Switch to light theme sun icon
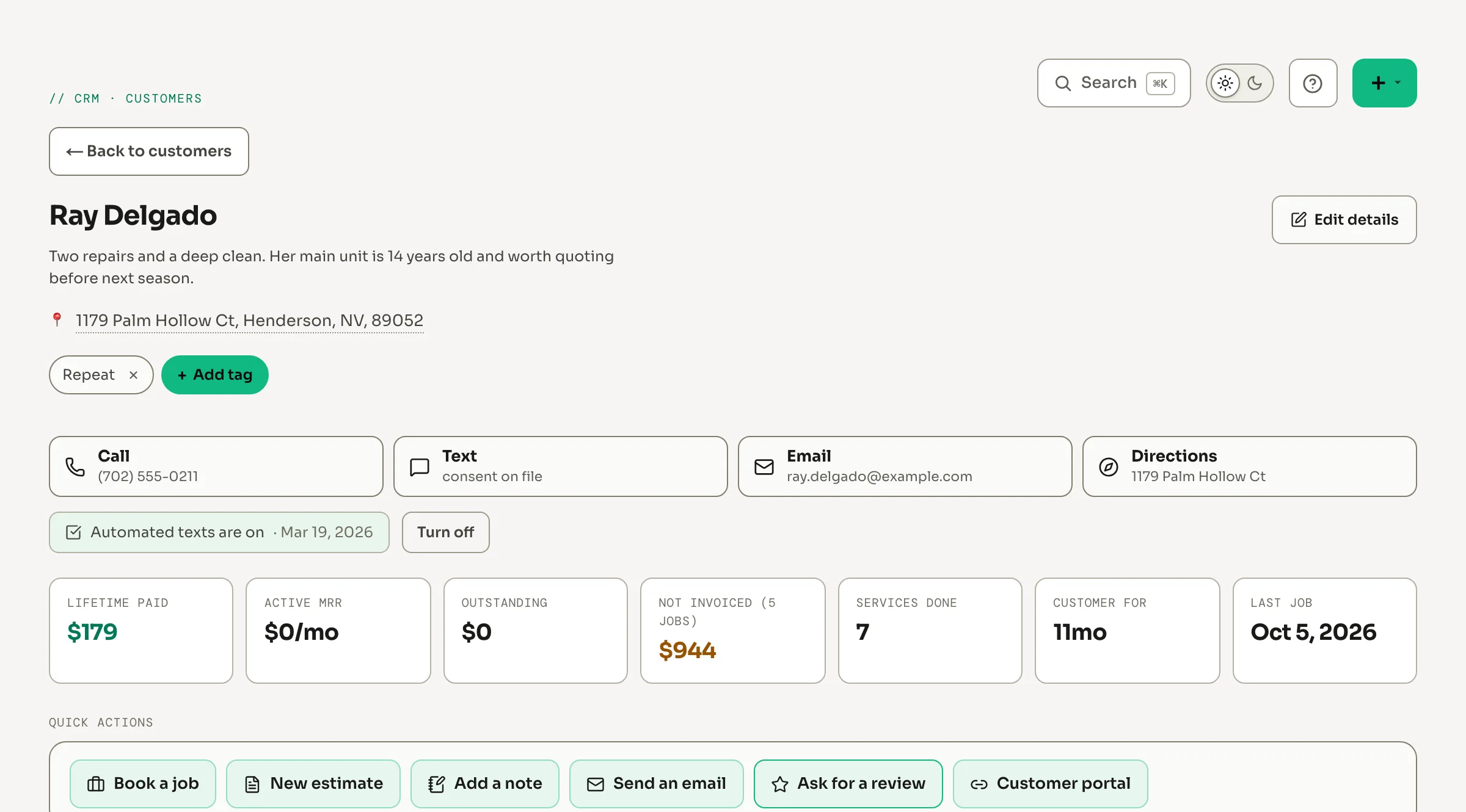 tap(1225, 83)
